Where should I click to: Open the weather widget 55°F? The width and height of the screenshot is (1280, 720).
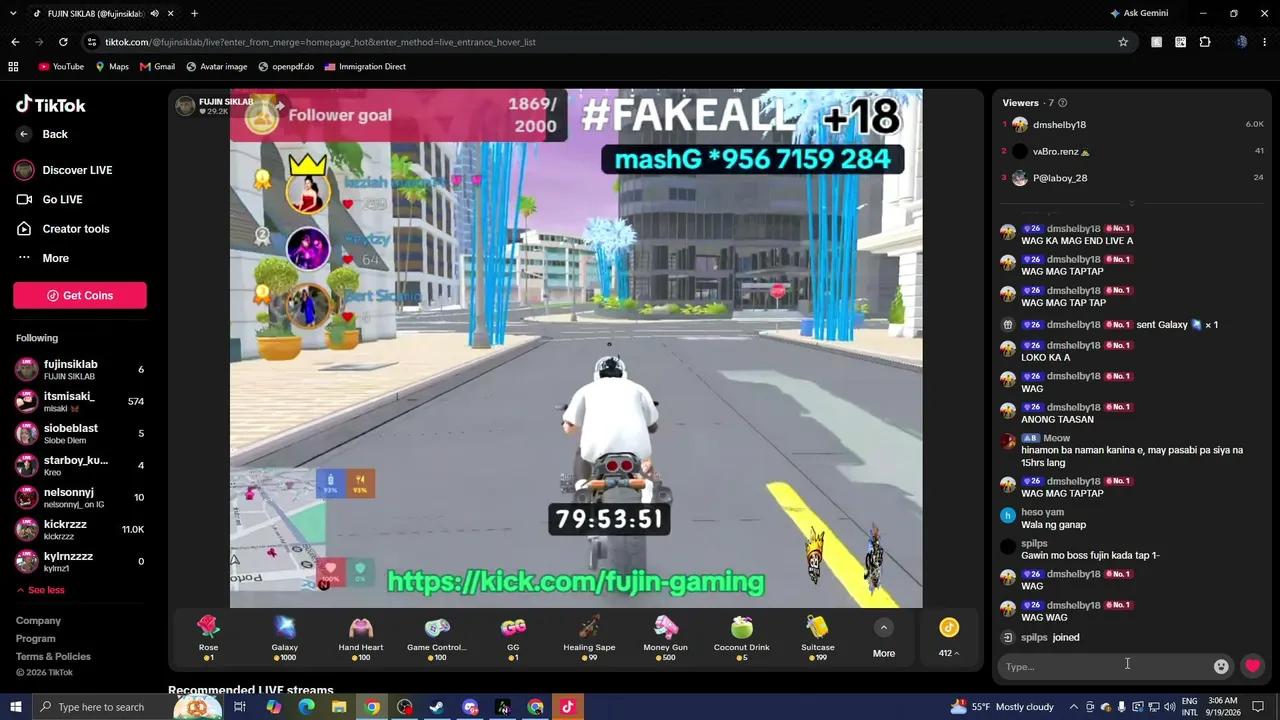(1003, 707)
